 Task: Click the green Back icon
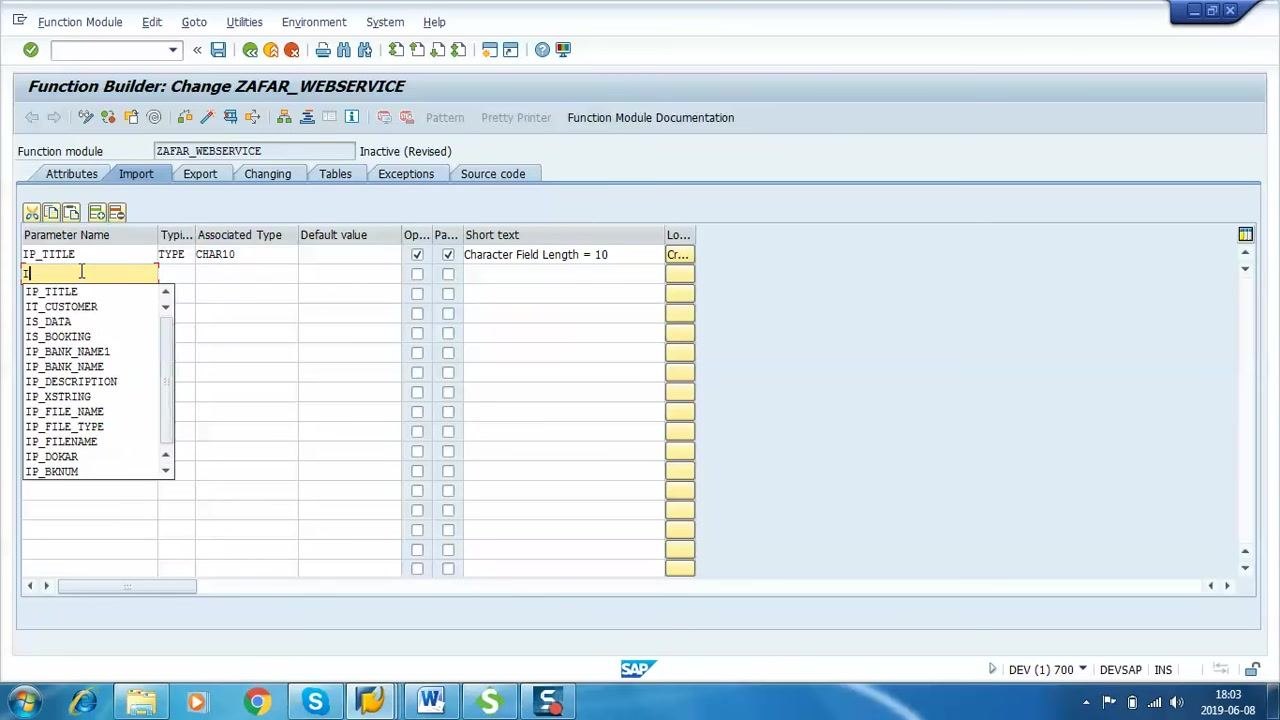(250, 50)
